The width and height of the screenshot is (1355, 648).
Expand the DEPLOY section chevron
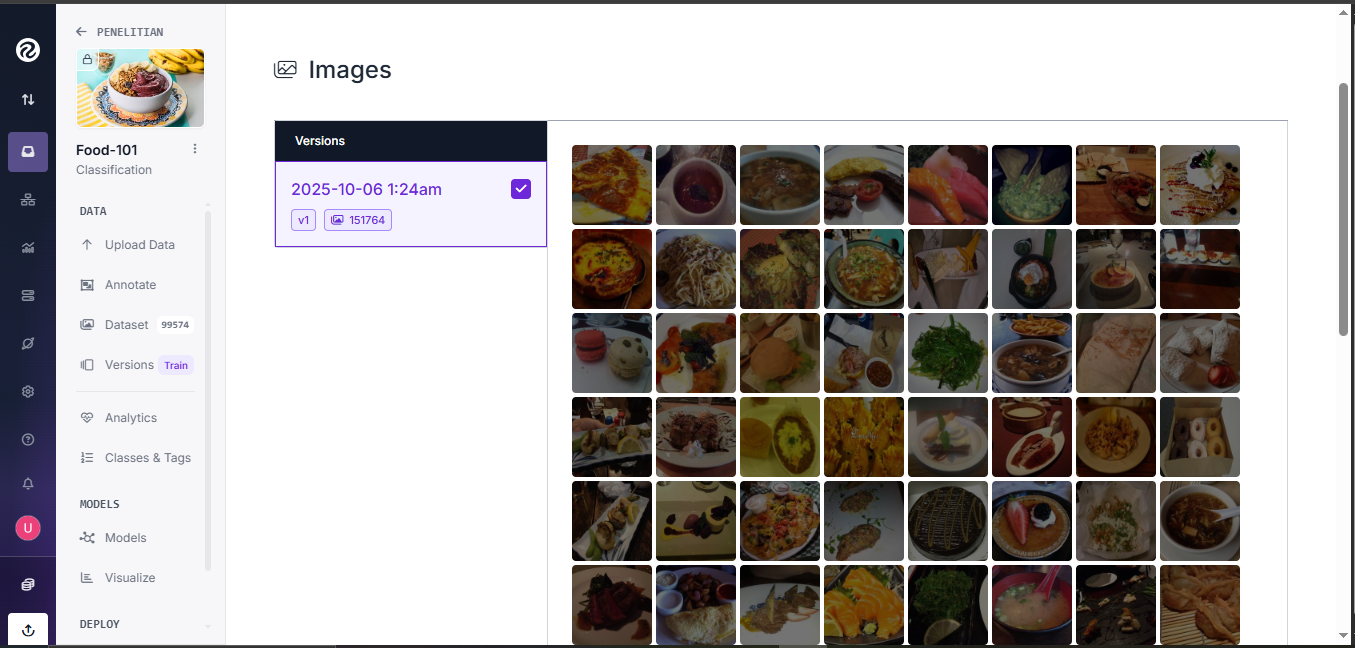coord(207,625)
